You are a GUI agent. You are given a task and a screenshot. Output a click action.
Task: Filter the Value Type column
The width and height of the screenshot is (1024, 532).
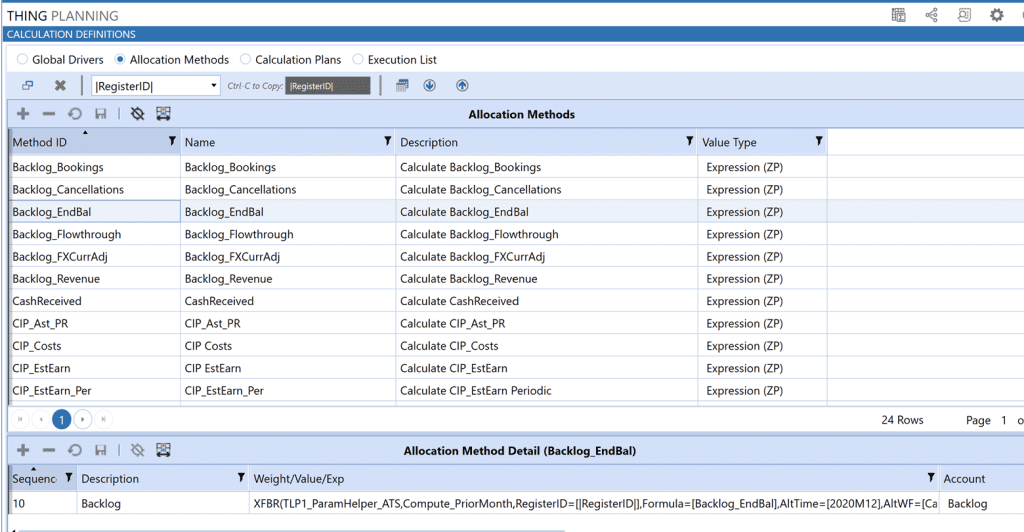(x=818, y=141)
